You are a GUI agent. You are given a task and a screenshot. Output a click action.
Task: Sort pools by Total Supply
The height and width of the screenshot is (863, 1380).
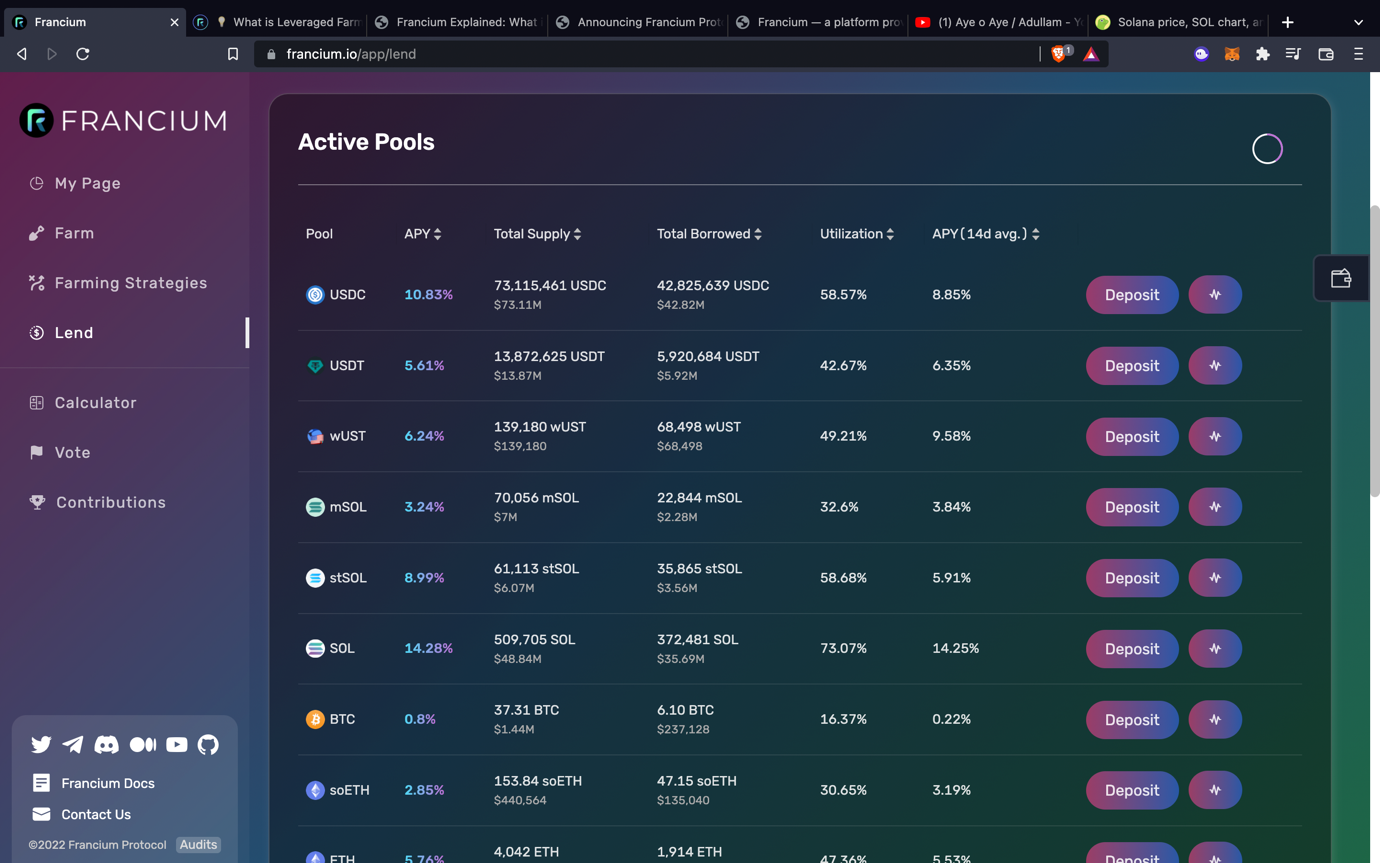538,234
